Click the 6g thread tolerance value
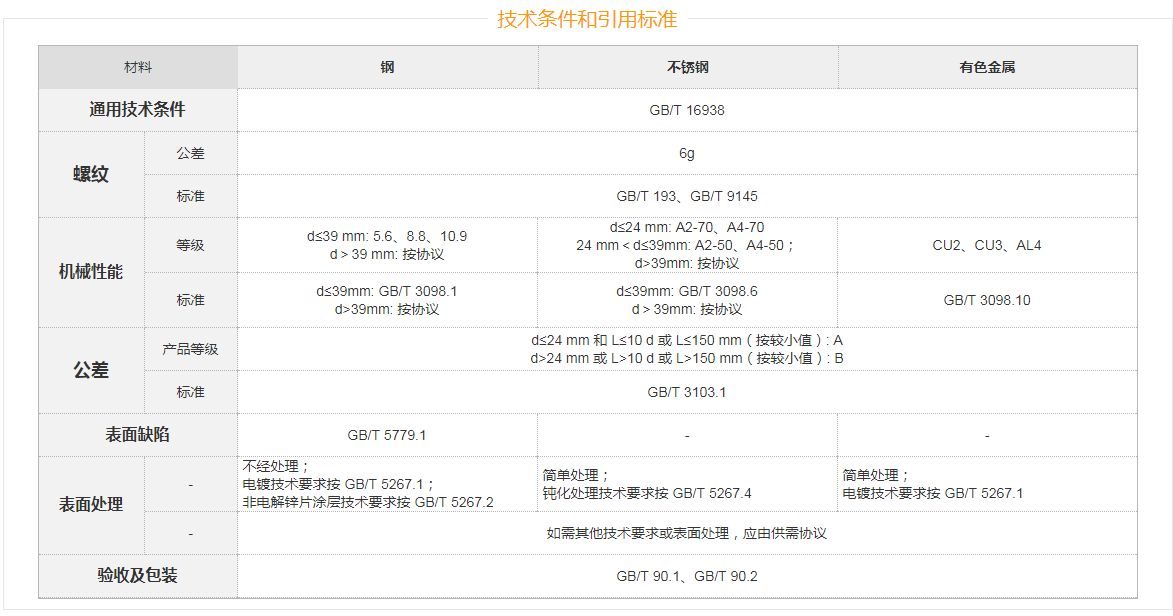Screen dimensions: 1173x616 (x=687, y=153)
